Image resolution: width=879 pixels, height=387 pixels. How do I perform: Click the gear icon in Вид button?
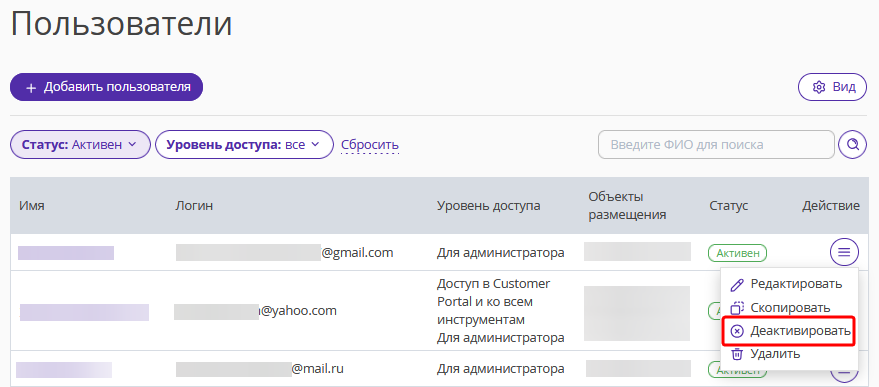(819, 87)
